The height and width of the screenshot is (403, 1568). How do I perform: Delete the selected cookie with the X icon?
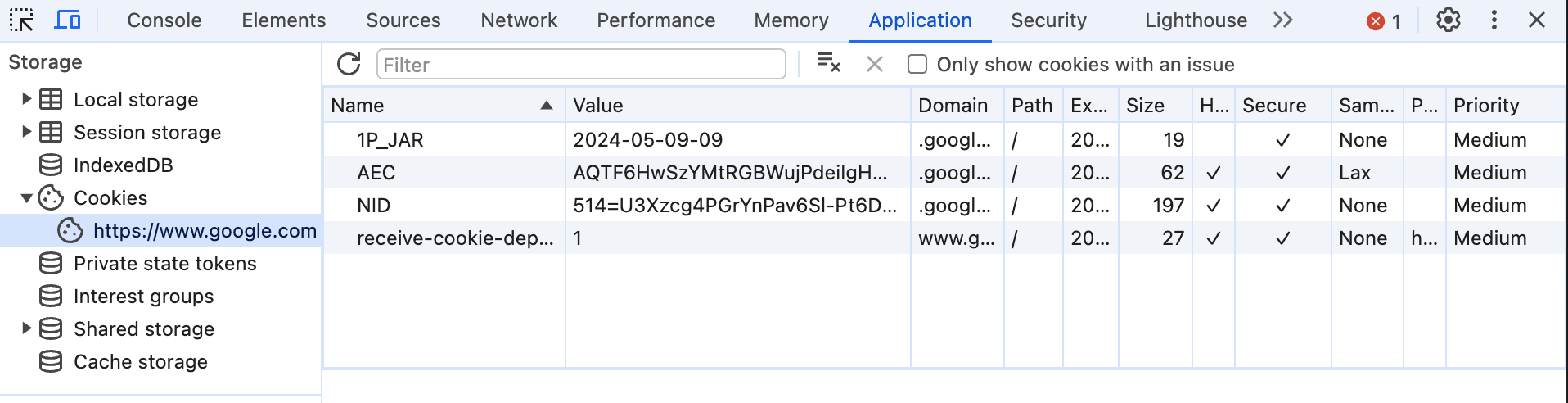coord(875,64)
